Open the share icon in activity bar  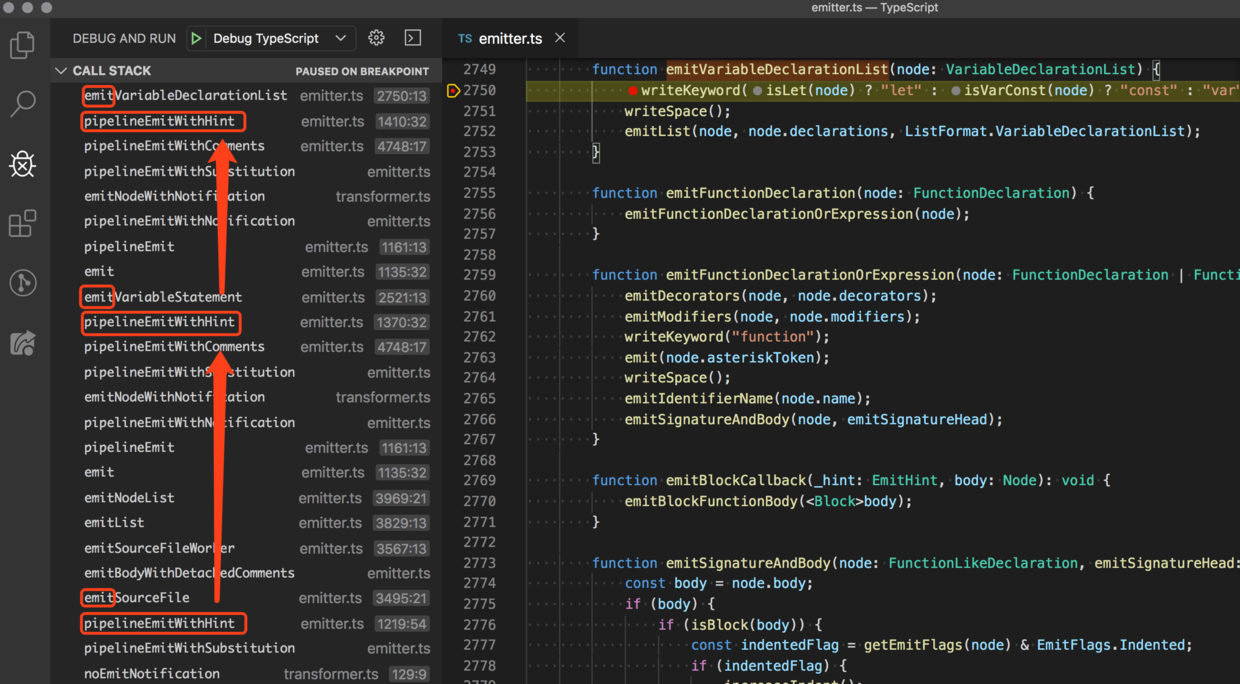22,343
